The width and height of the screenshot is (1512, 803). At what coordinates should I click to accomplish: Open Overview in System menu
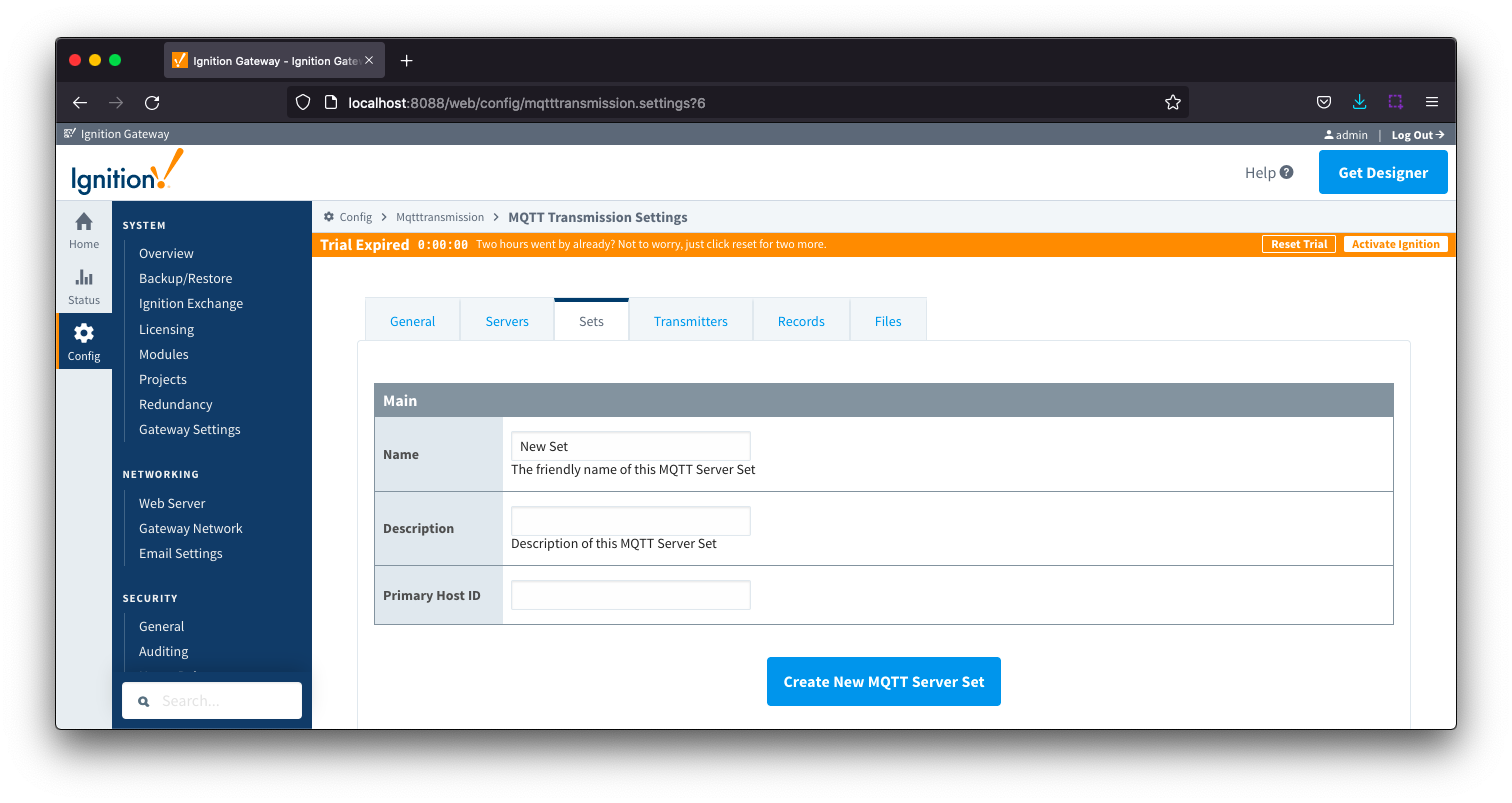(166, 253)
